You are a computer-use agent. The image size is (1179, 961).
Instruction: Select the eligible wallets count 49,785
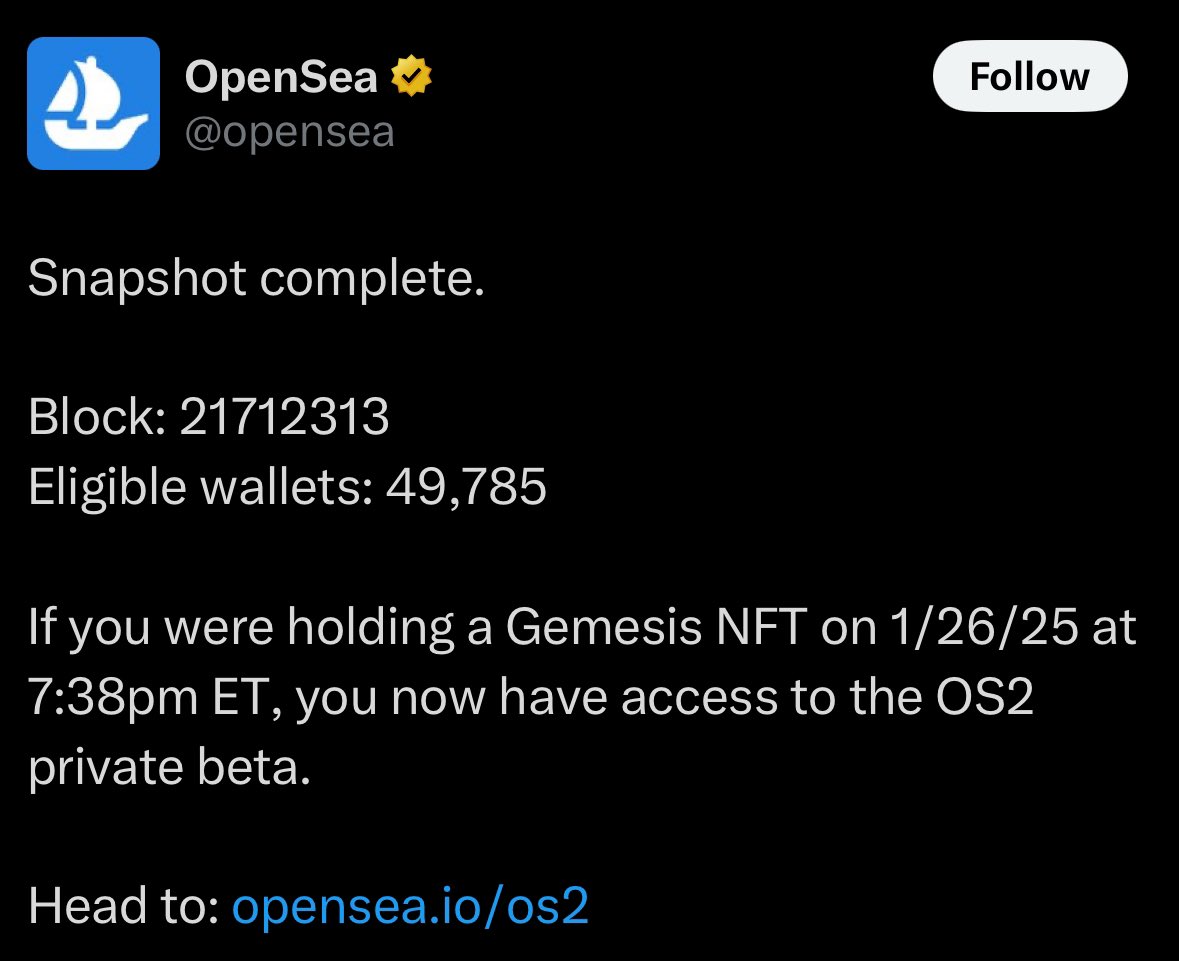288,488
